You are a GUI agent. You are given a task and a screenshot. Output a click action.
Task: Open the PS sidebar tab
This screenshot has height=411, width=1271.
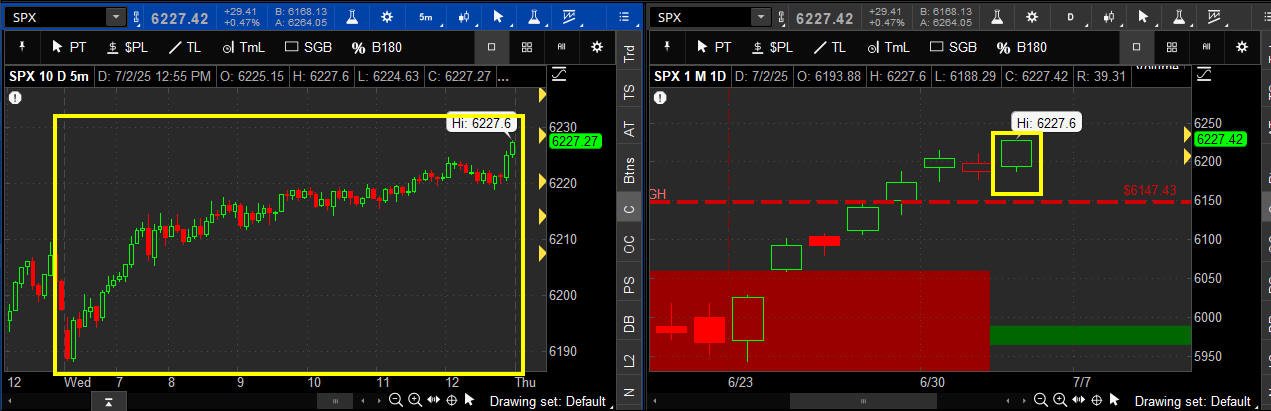tap(629, 285)
